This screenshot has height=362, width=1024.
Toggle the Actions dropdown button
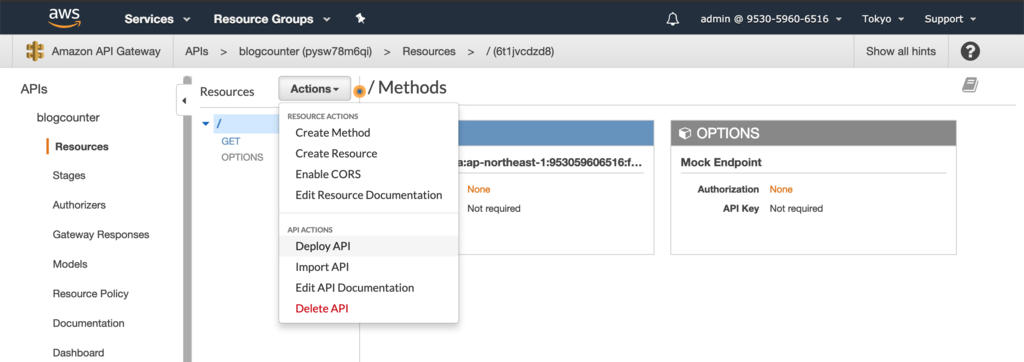[314, 89]
